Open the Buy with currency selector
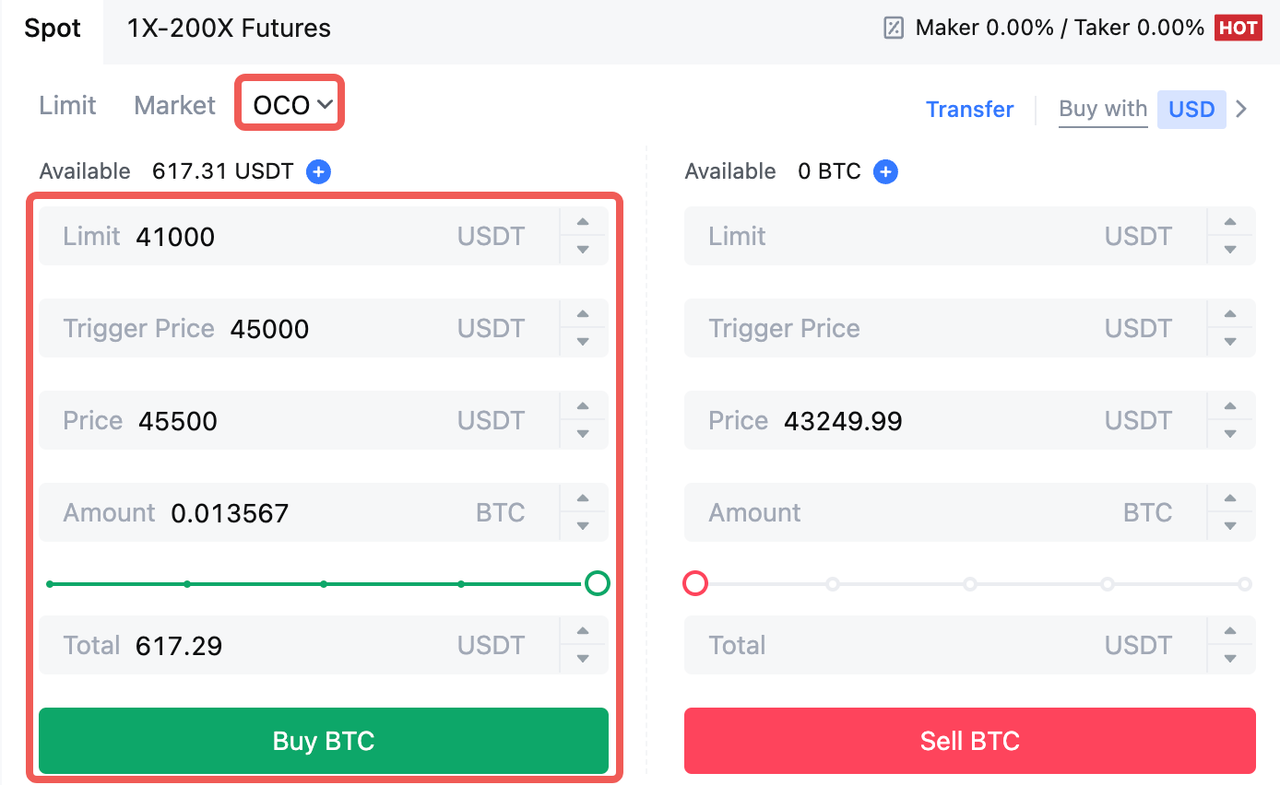Viewport: 1280px width, 785px height. click(1191, 109)
